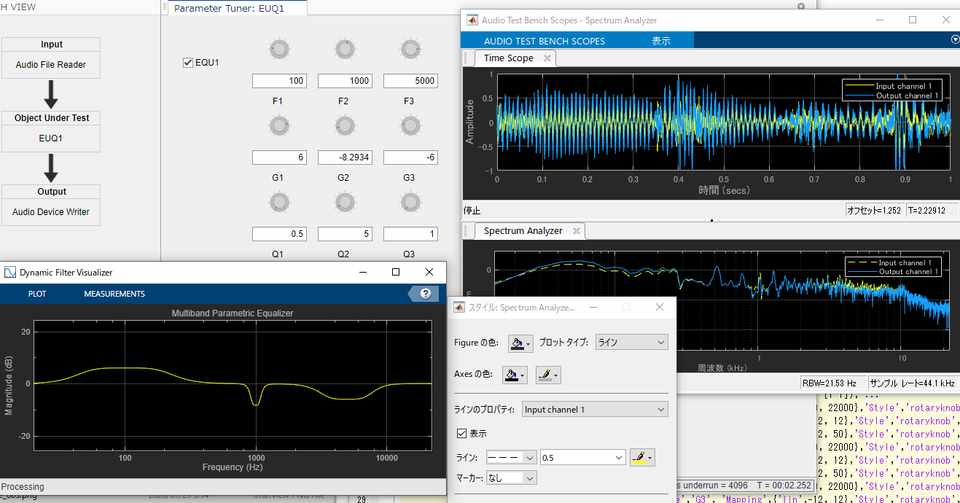Open Axes foreground pen color picker
Viewport: 960px width, 503px height.
coord(548,374)
